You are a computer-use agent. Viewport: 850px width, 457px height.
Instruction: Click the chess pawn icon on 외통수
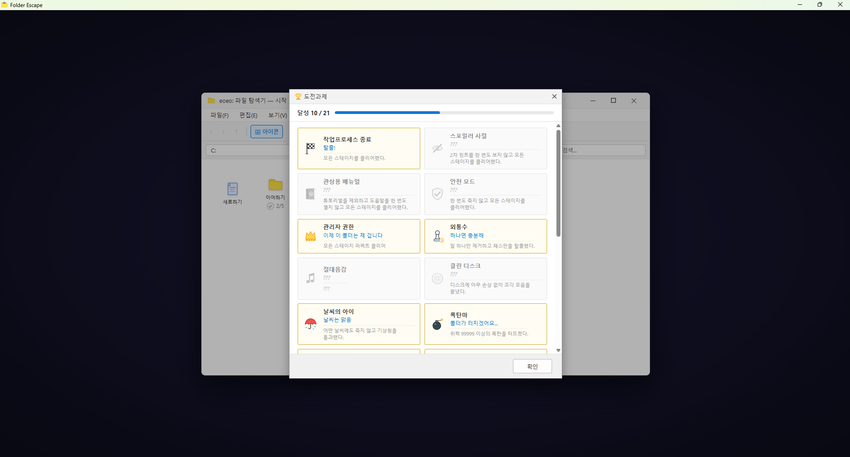tap(437, 236)
